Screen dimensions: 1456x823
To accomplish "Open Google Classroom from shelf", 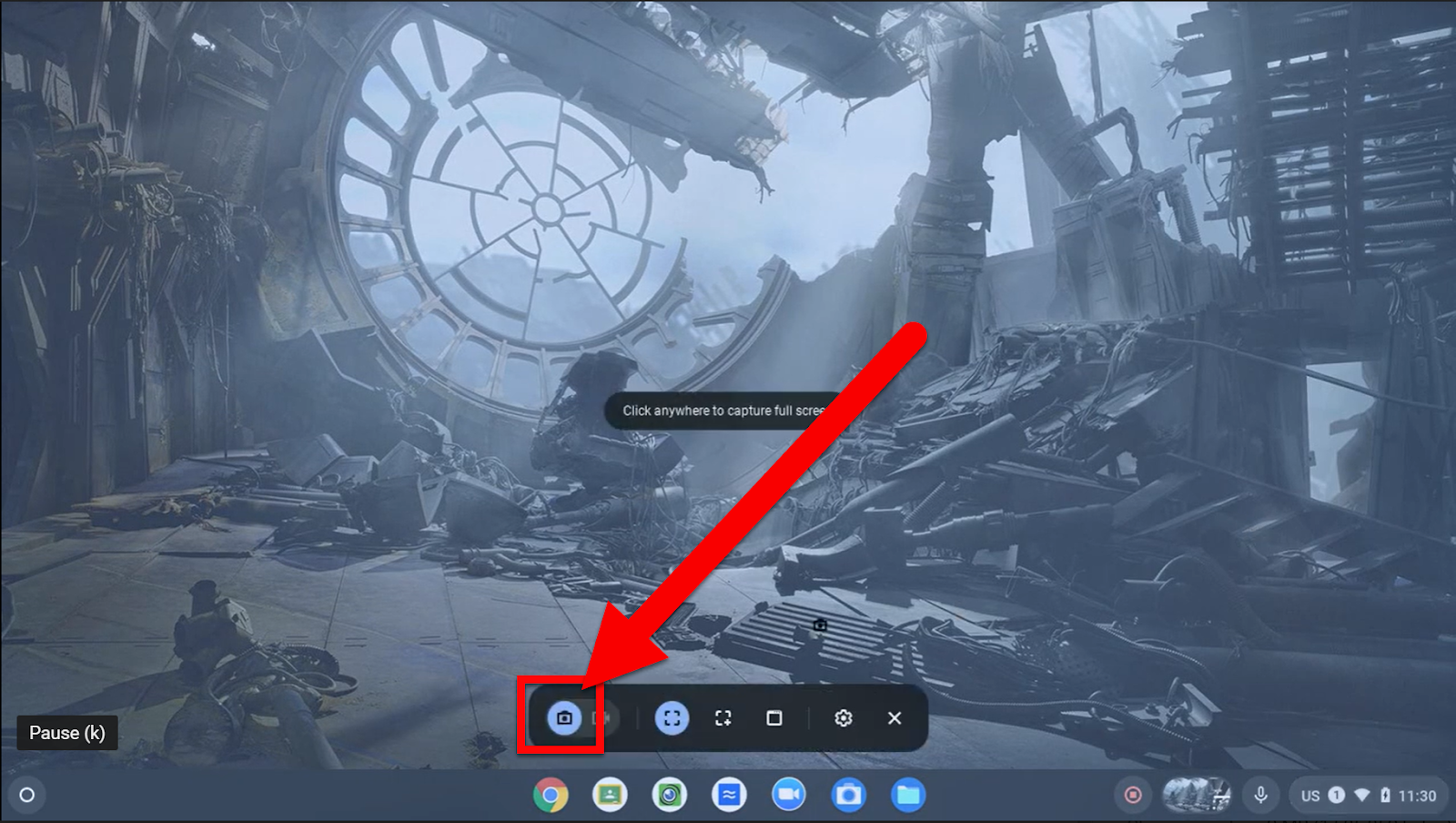I will (x=610, y=795).
